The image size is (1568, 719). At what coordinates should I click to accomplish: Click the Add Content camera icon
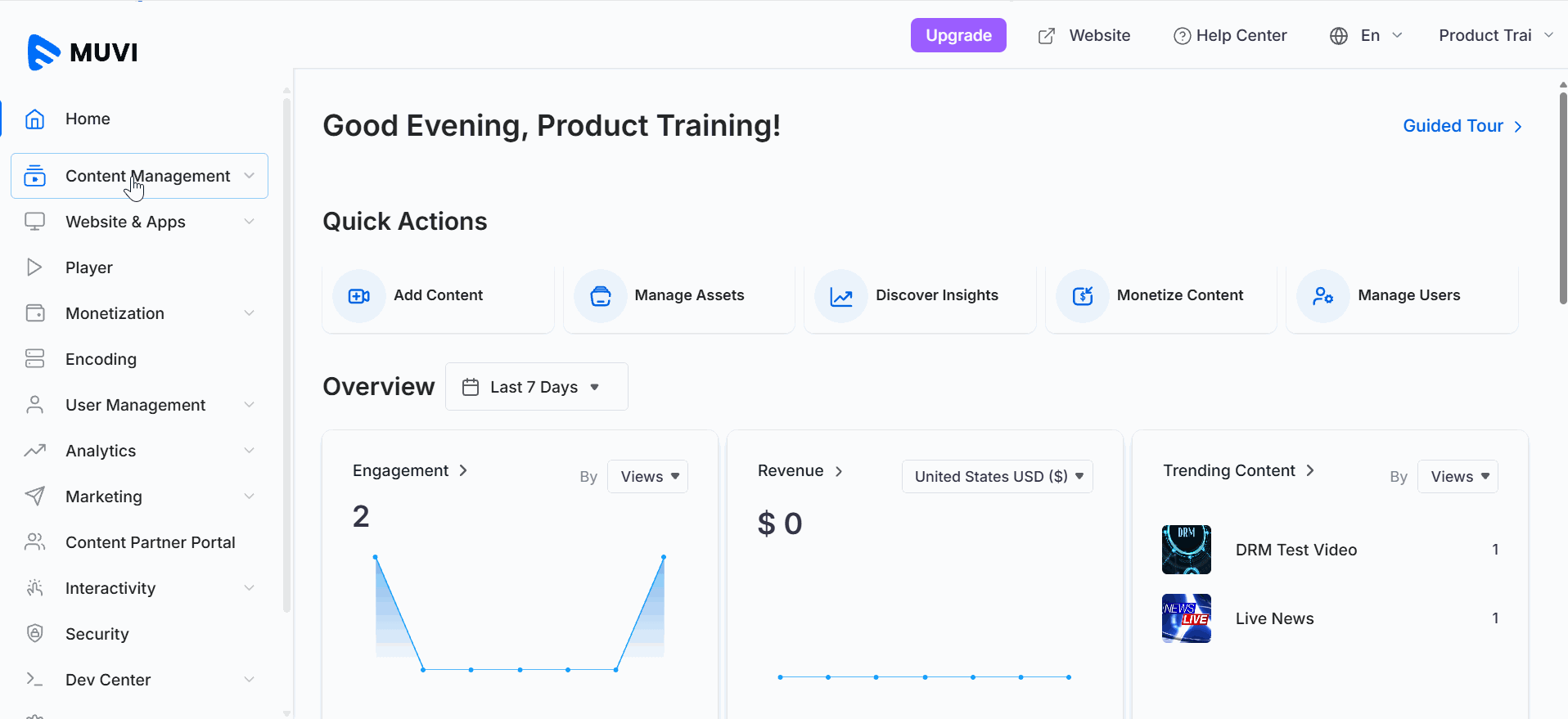coord(359,296)
